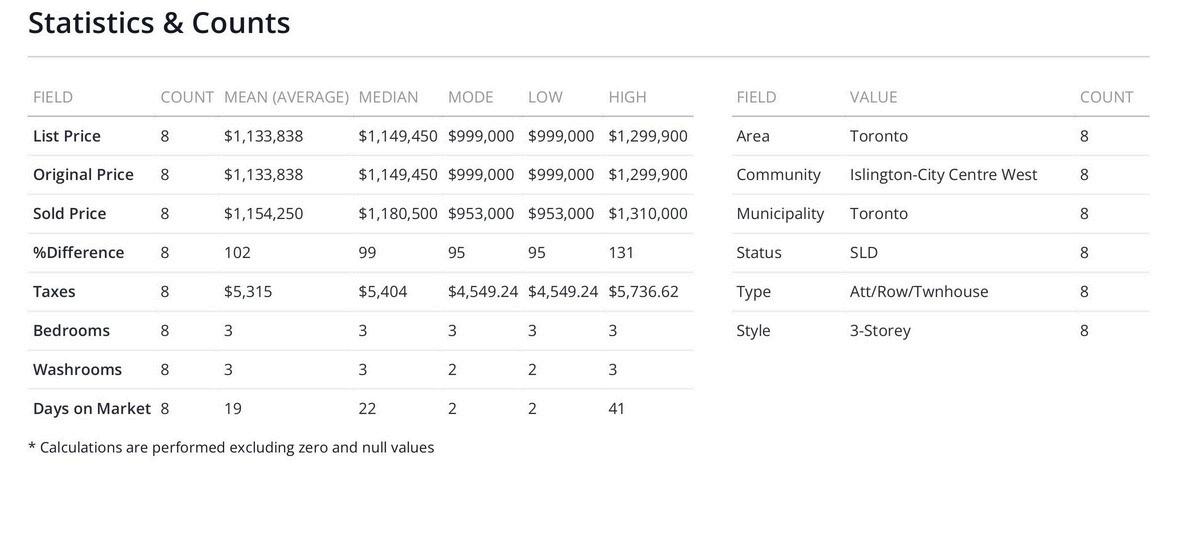The width and height of the screenshot is (1189, 534).
Task: Select the Days on Market row label
Action: click(91, 409)
